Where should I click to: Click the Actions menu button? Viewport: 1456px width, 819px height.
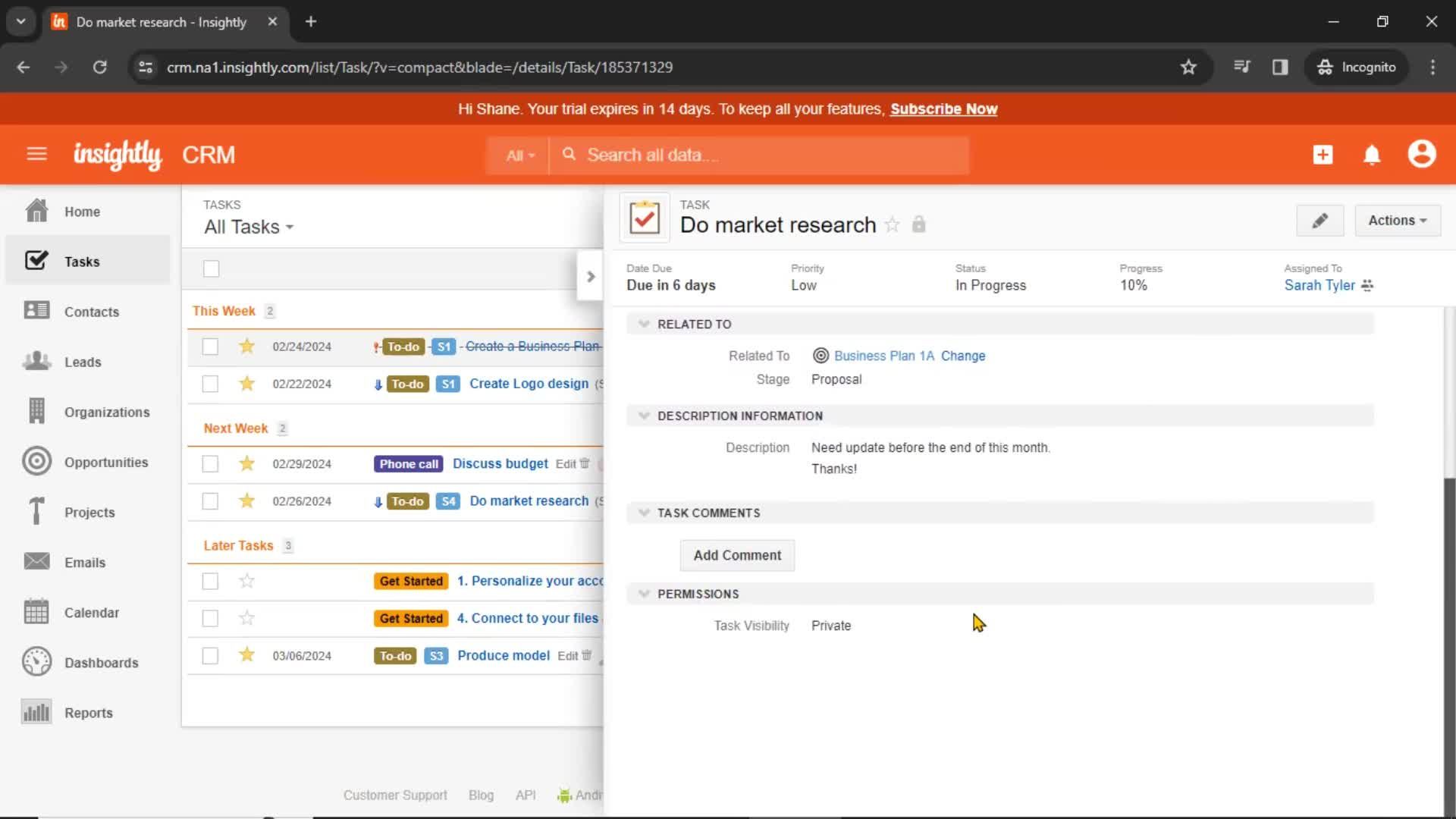tap(1397, 220)
